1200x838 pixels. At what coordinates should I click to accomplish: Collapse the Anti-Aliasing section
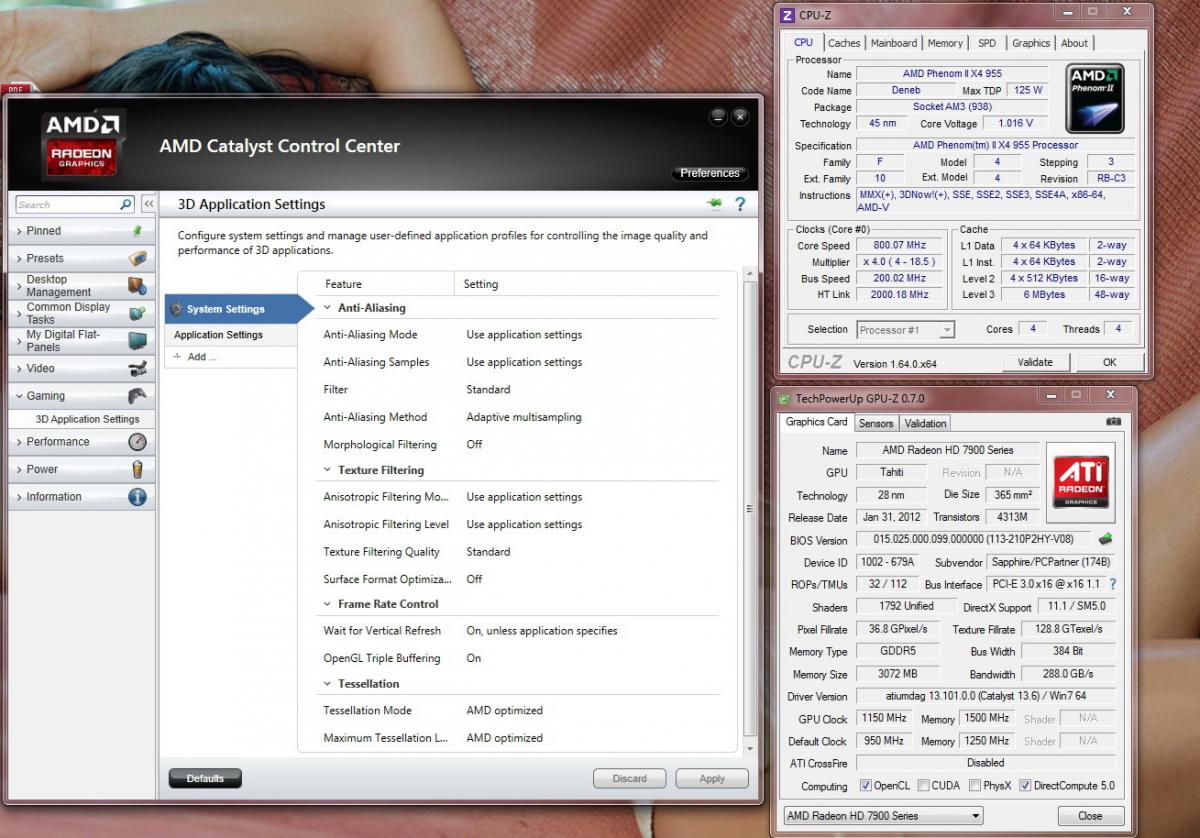(x=327, y=308)
